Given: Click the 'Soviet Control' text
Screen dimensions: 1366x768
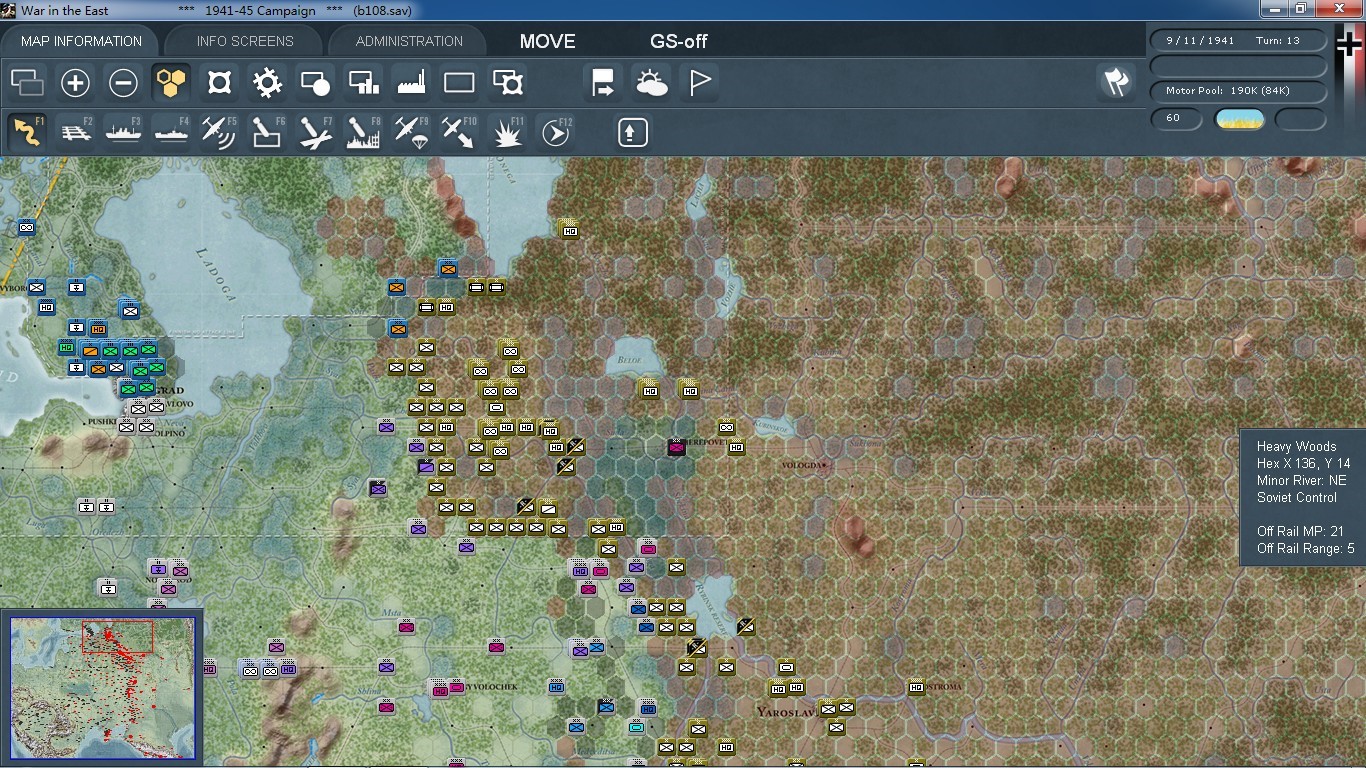Looking at the screenshot, I should coord(1296,497).
